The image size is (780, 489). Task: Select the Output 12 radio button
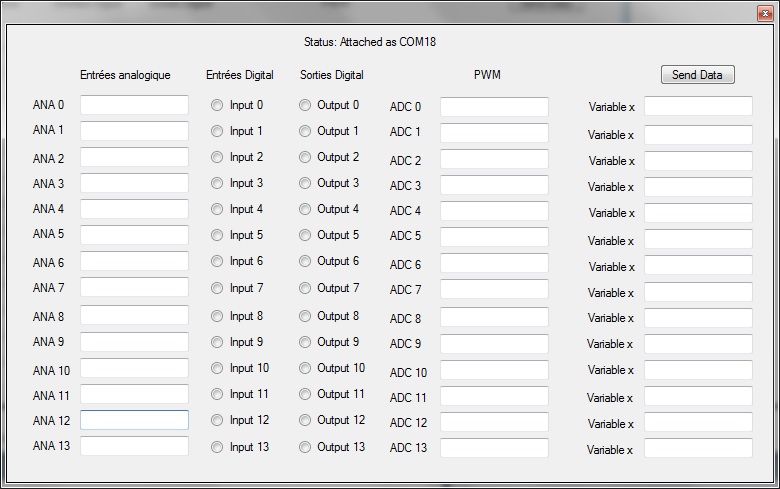click(x=305, y=421)
